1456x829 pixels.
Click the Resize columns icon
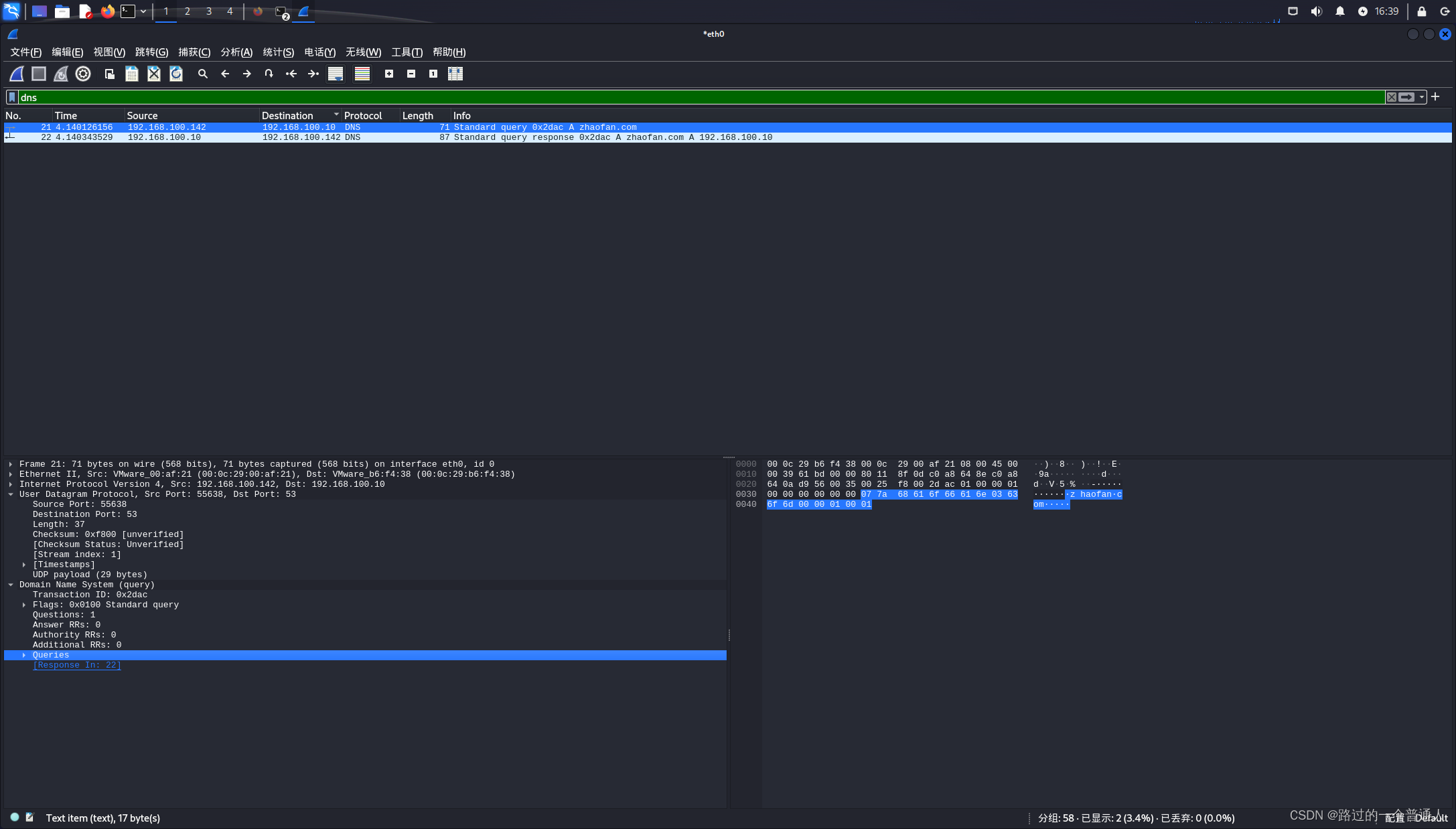tap(455, 74)
